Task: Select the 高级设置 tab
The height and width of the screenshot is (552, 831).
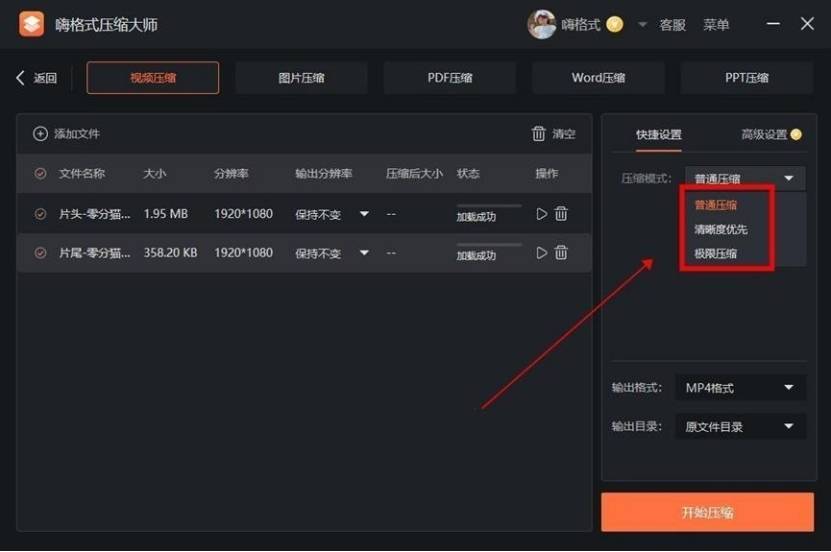Action: 764,135
